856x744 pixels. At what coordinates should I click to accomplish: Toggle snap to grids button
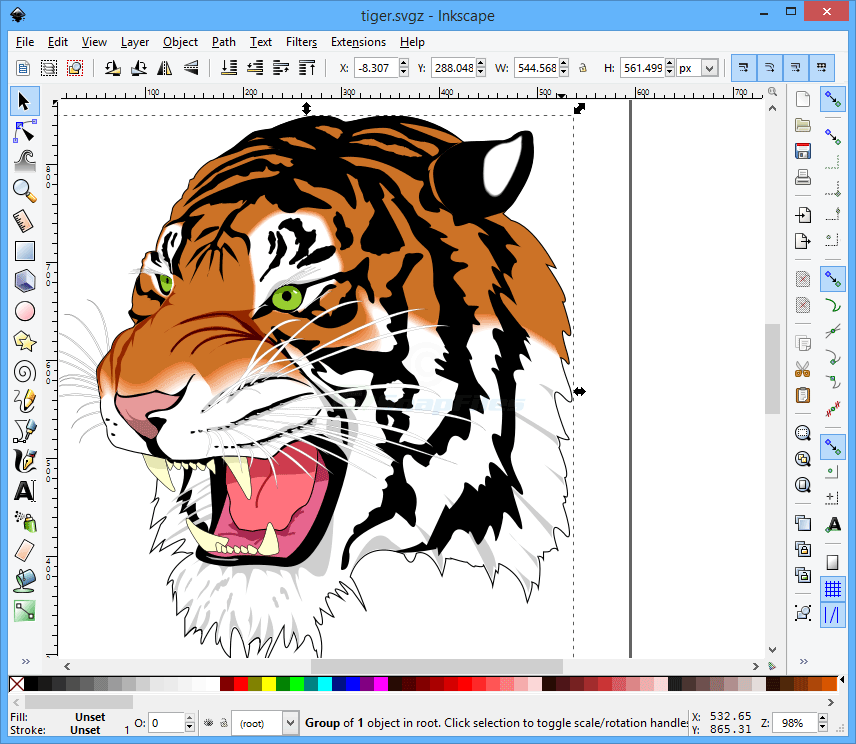(x=832, y=588)
